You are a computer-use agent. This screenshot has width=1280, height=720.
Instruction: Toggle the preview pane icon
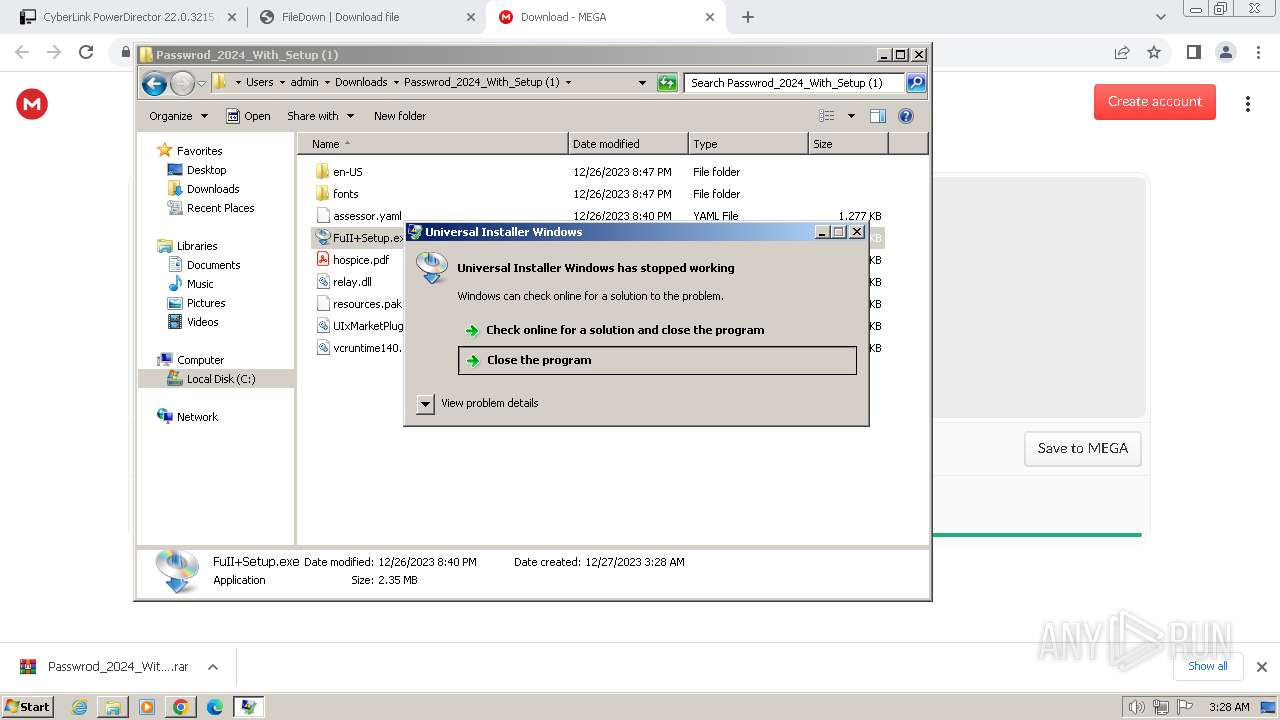[x=878, y=116]
